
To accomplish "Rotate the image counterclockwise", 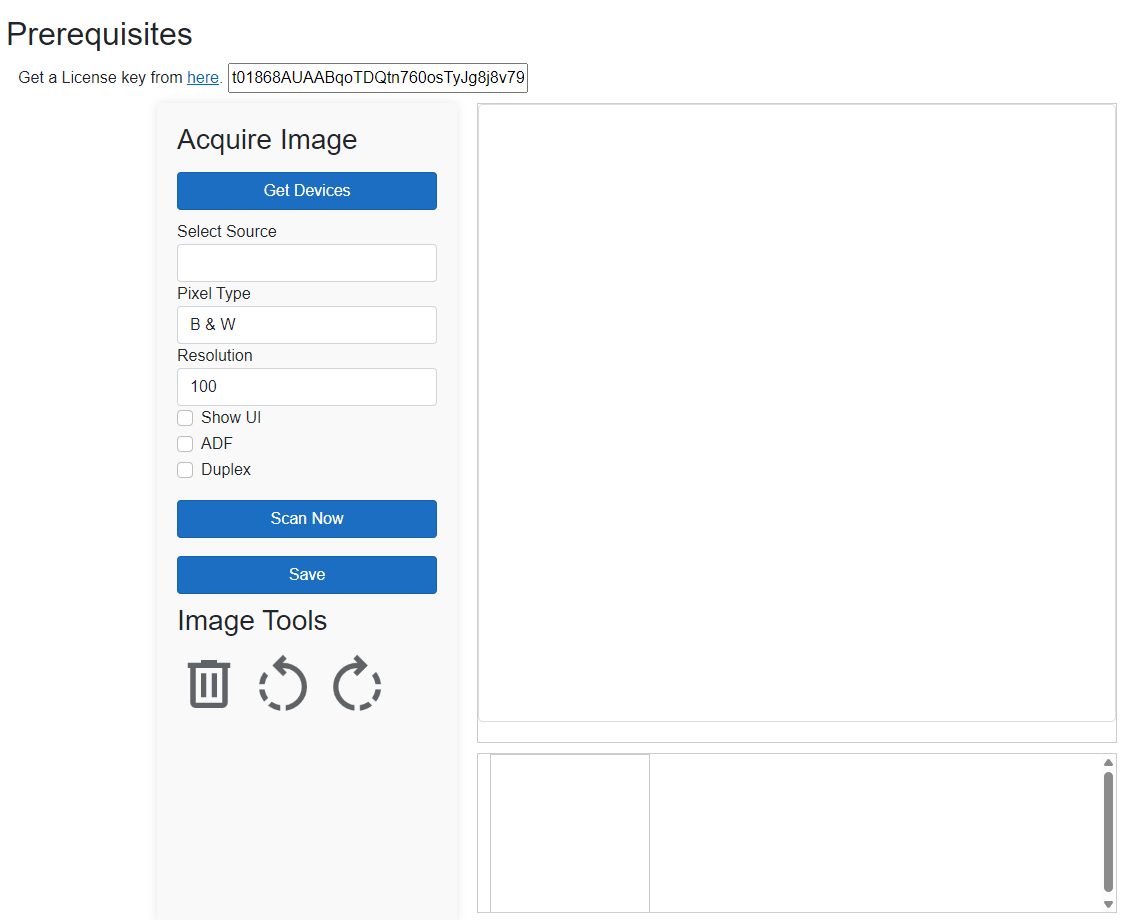I will [x=283, y=685].
